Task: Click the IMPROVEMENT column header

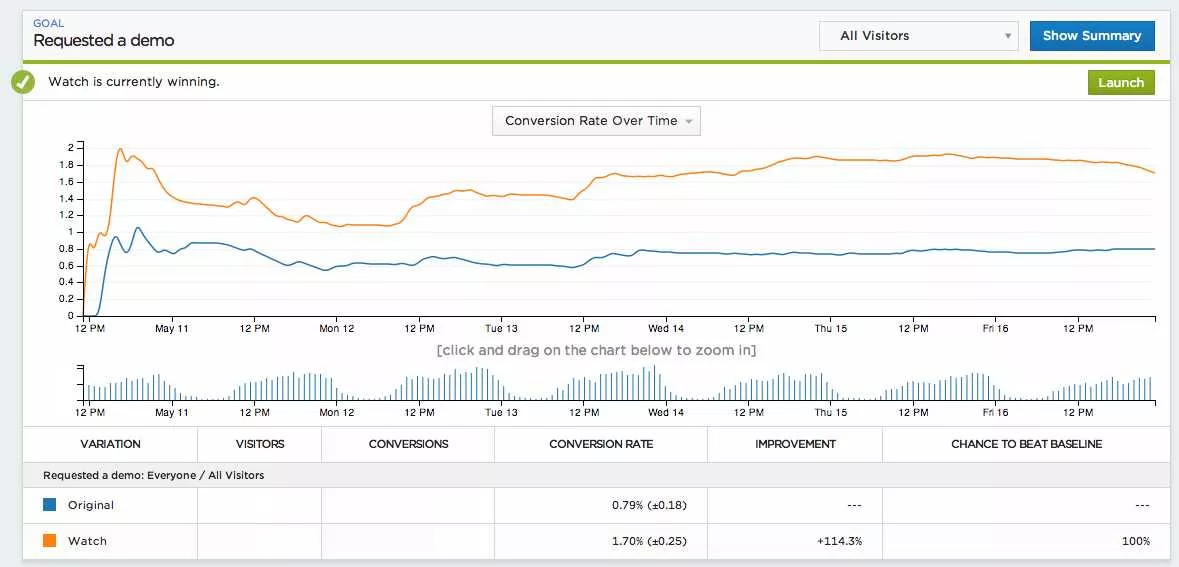Action: click(795, 444)
